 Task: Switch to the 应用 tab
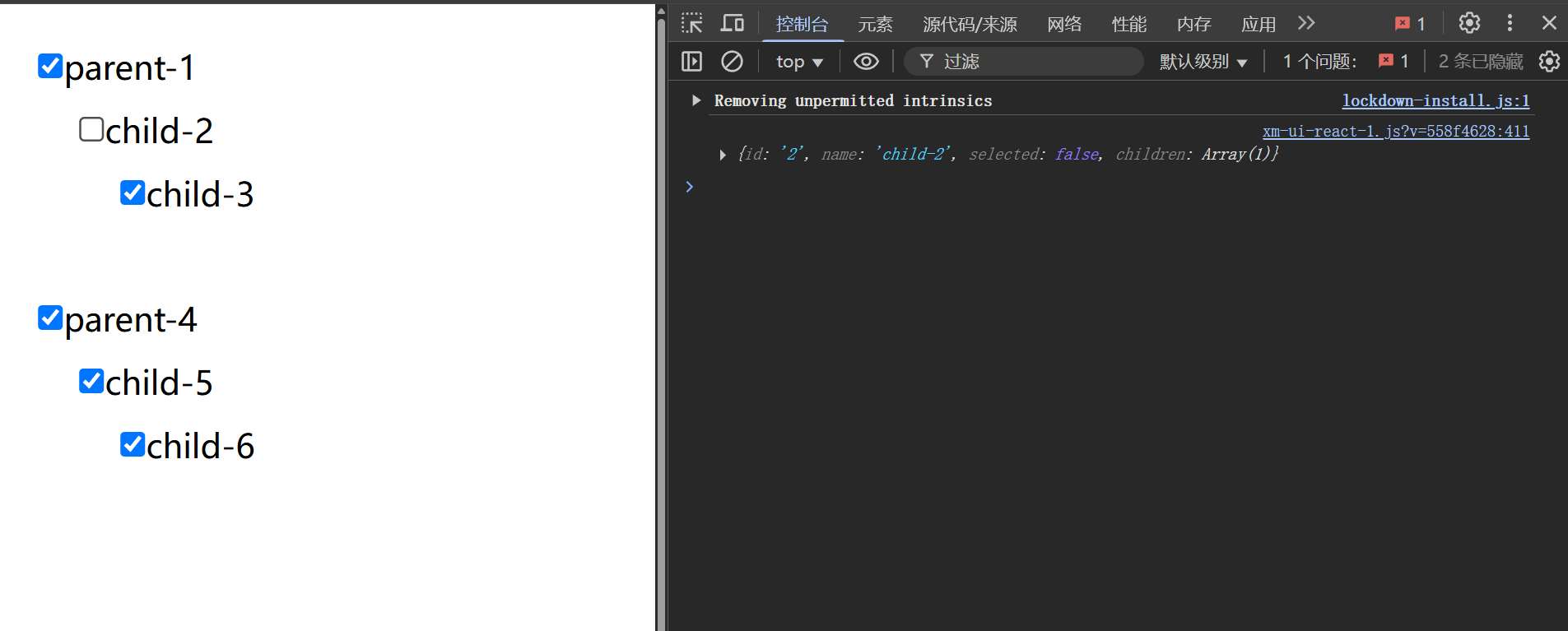pos(1259,24)
